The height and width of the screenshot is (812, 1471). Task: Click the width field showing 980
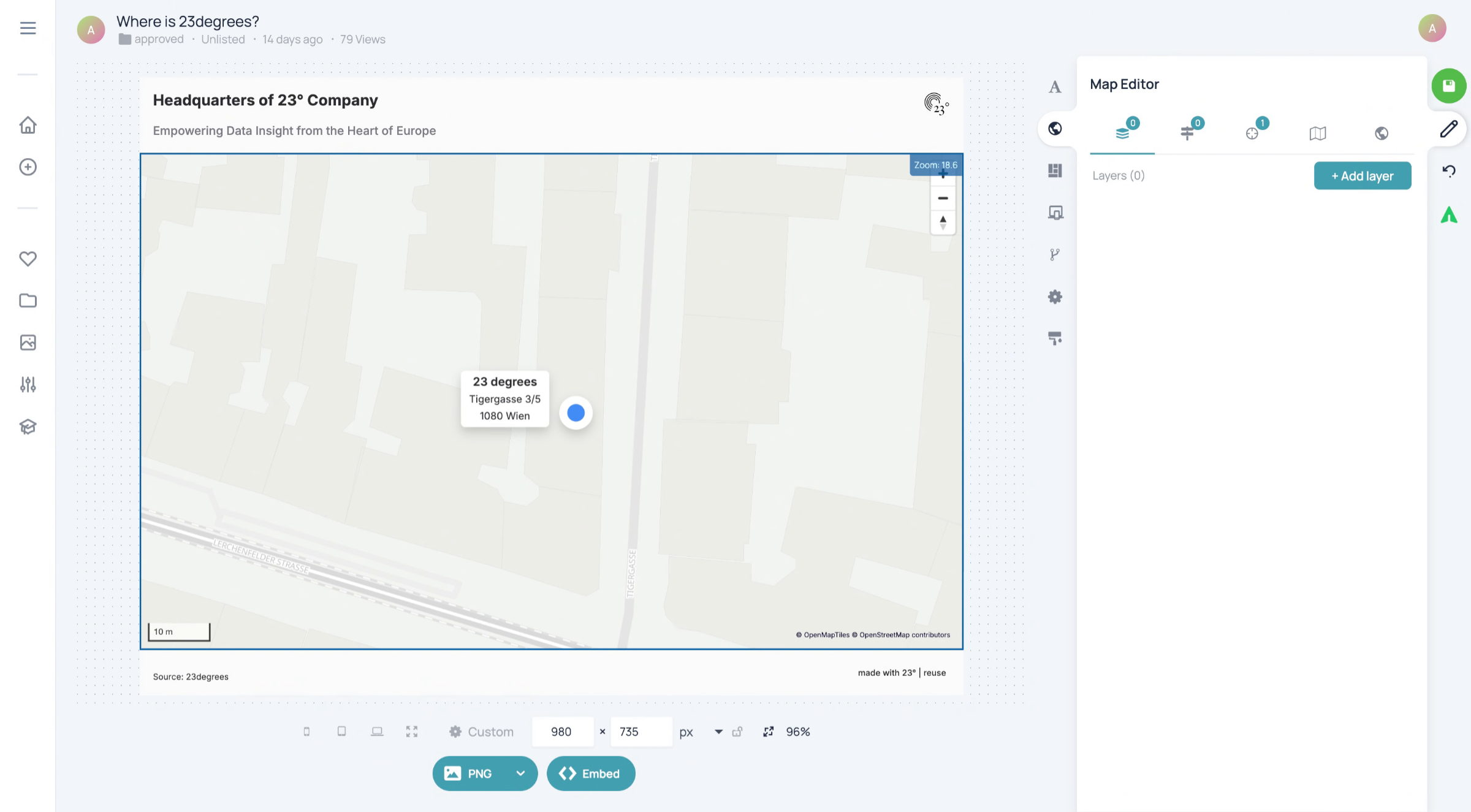[x=563, y=732]
